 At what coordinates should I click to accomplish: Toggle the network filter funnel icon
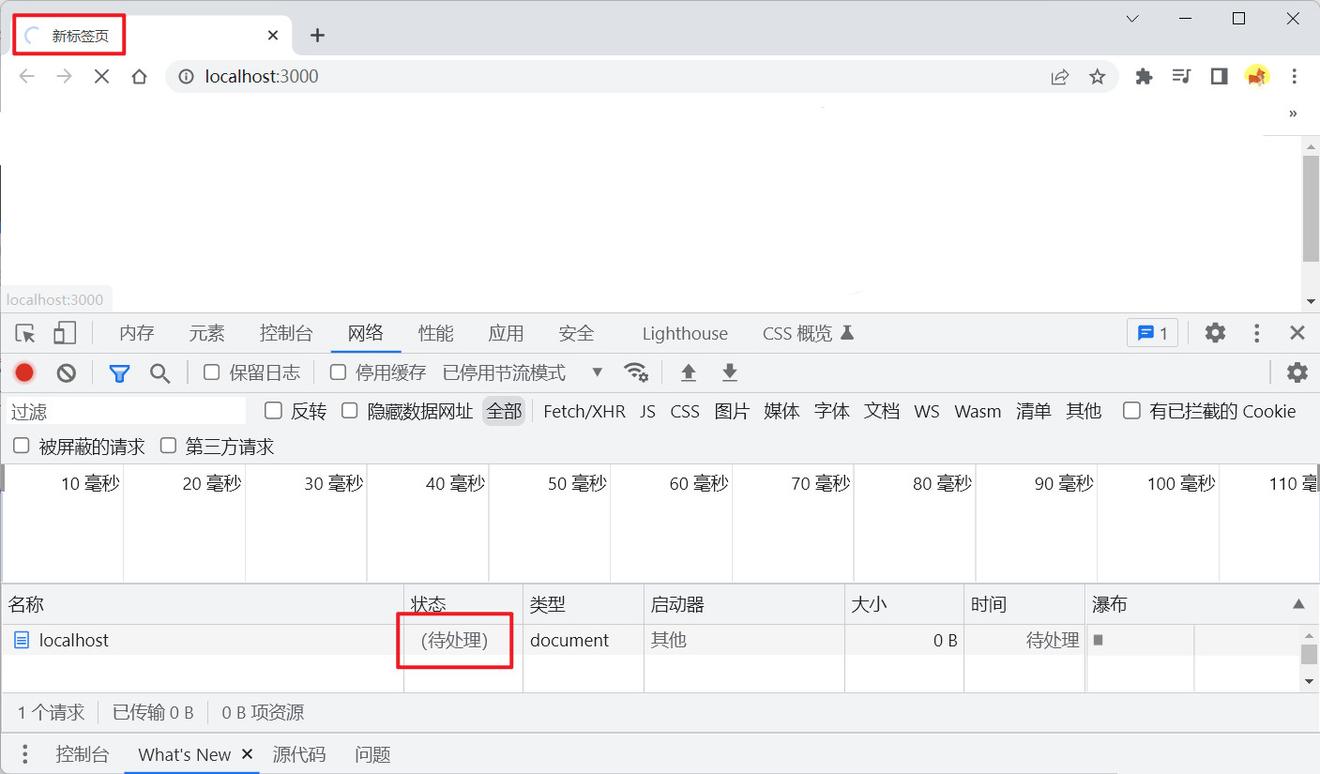coord(119,373)
